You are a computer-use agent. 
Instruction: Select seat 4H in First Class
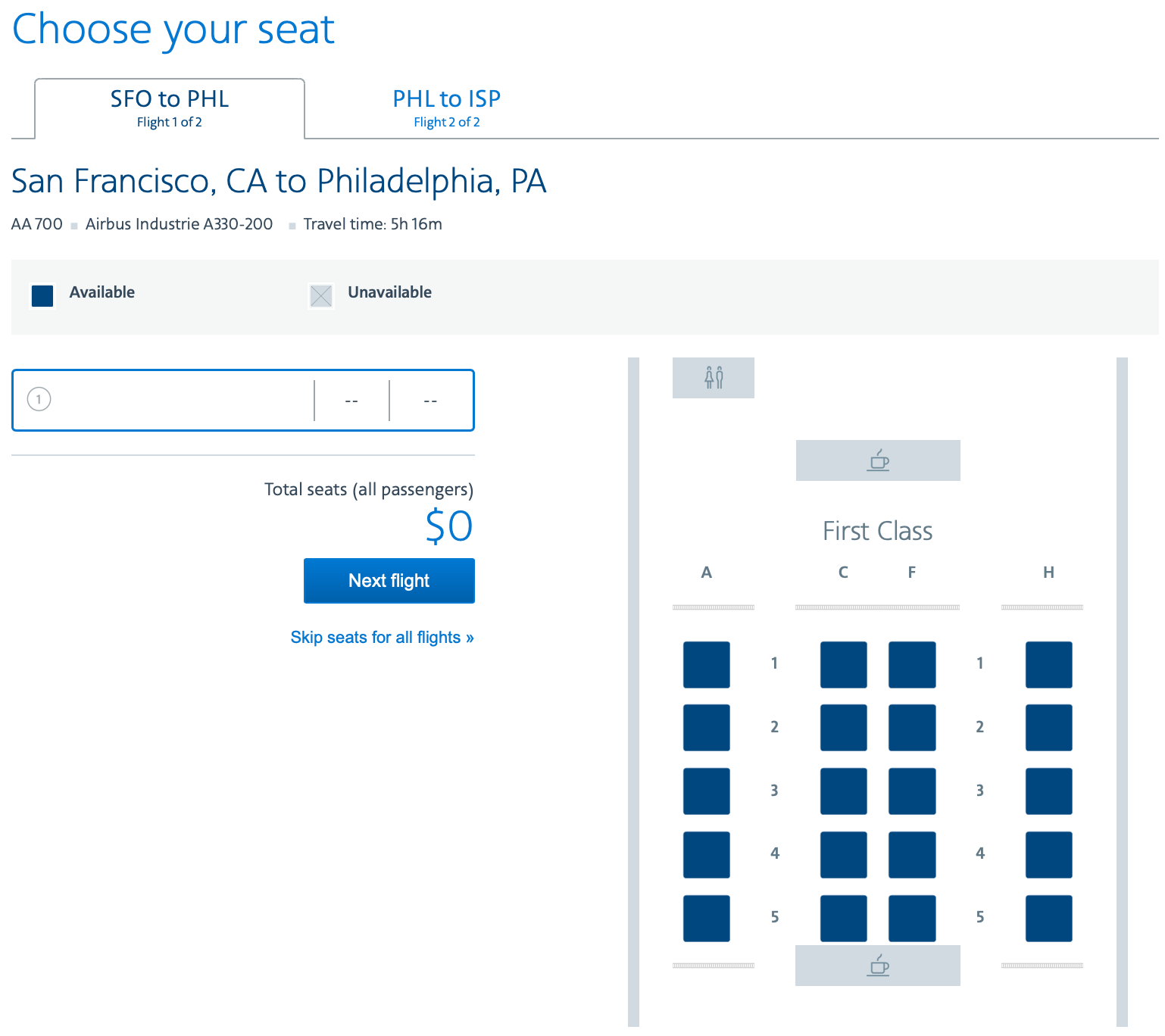coord(1048,855)
